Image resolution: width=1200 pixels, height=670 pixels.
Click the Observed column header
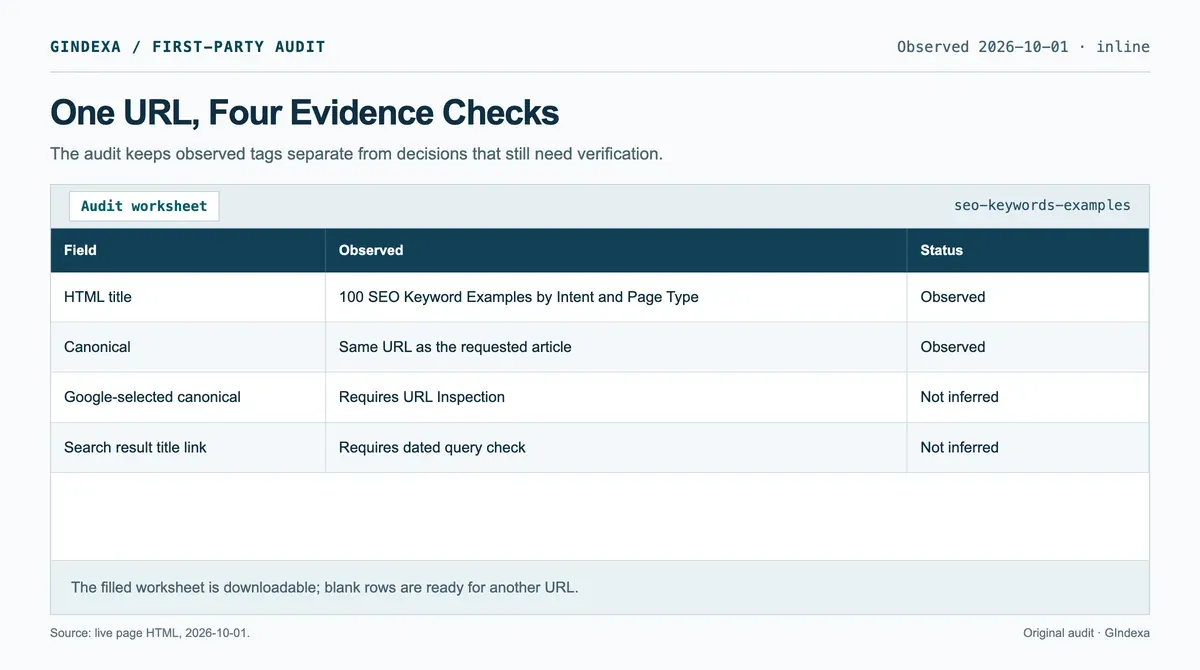[x=616, y=250]
